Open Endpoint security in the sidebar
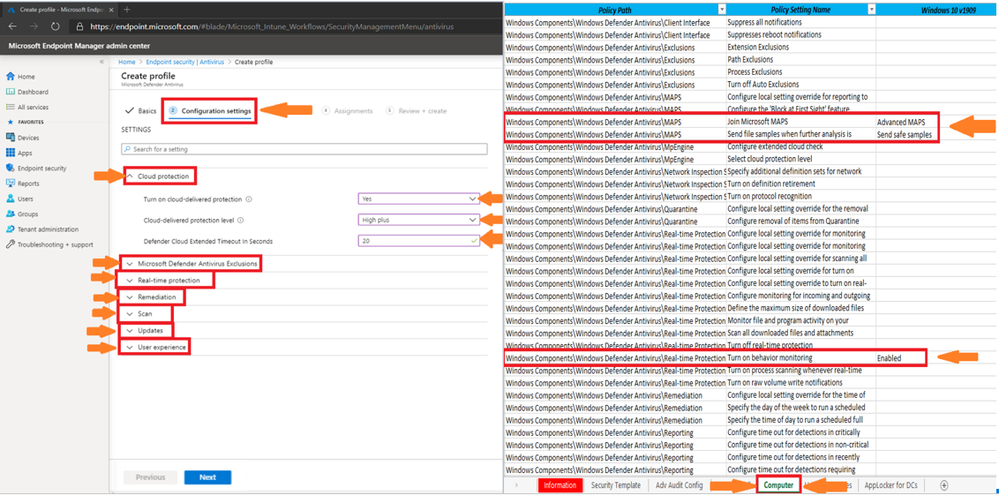This screenshot has width=999, height=495. tap(36, 168)
